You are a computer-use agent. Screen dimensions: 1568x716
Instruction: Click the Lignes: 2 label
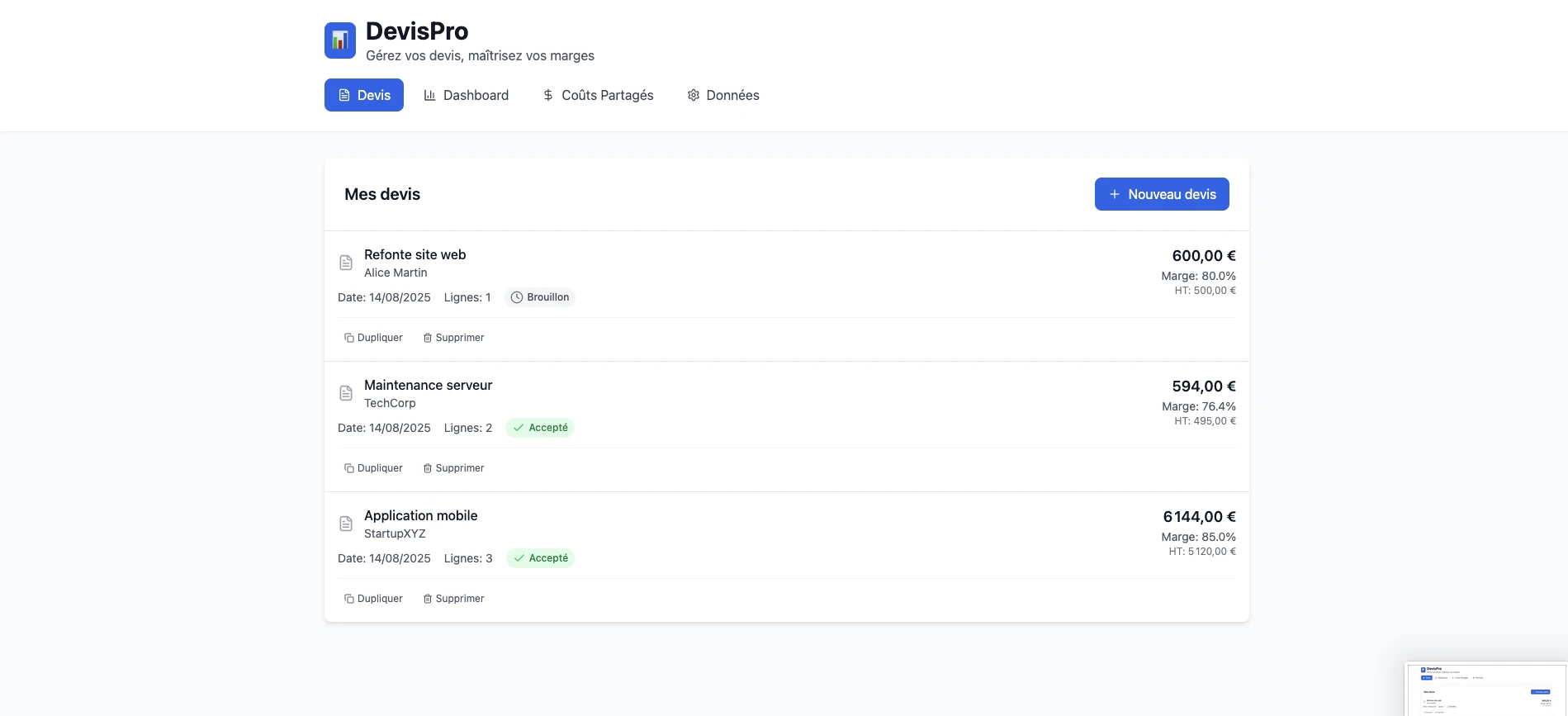(x=468, y=428)
